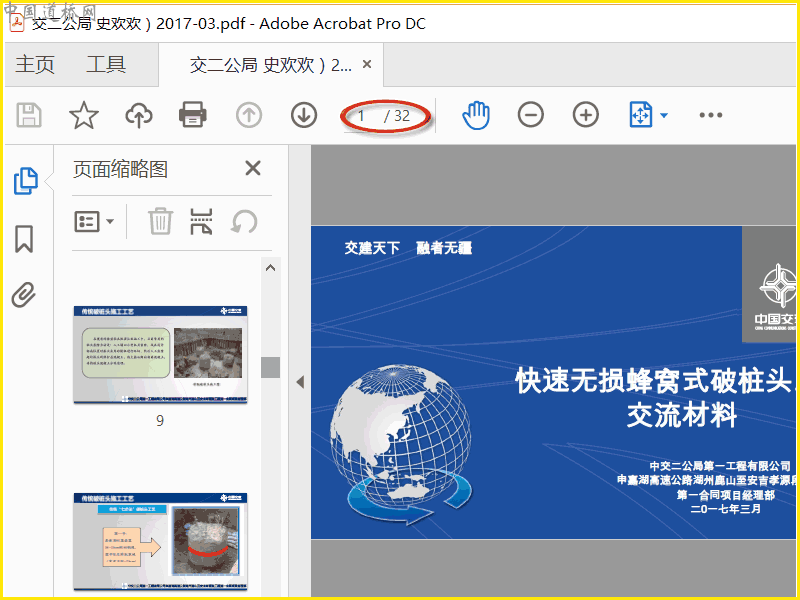Close the 交二公局 document tab
The height and width of the screenshot is (600, 800).
(x=367, y=64)
